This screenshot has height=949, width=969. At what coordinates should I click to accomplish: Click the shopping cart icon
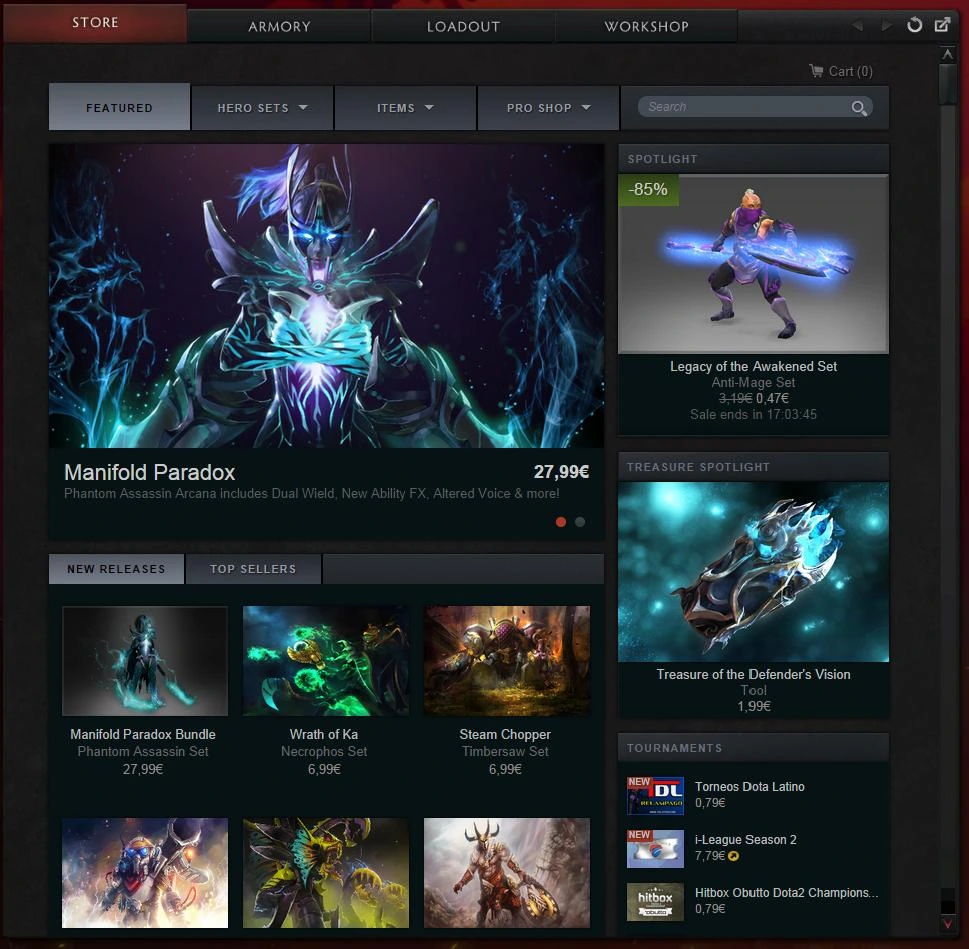click(816, 71)
